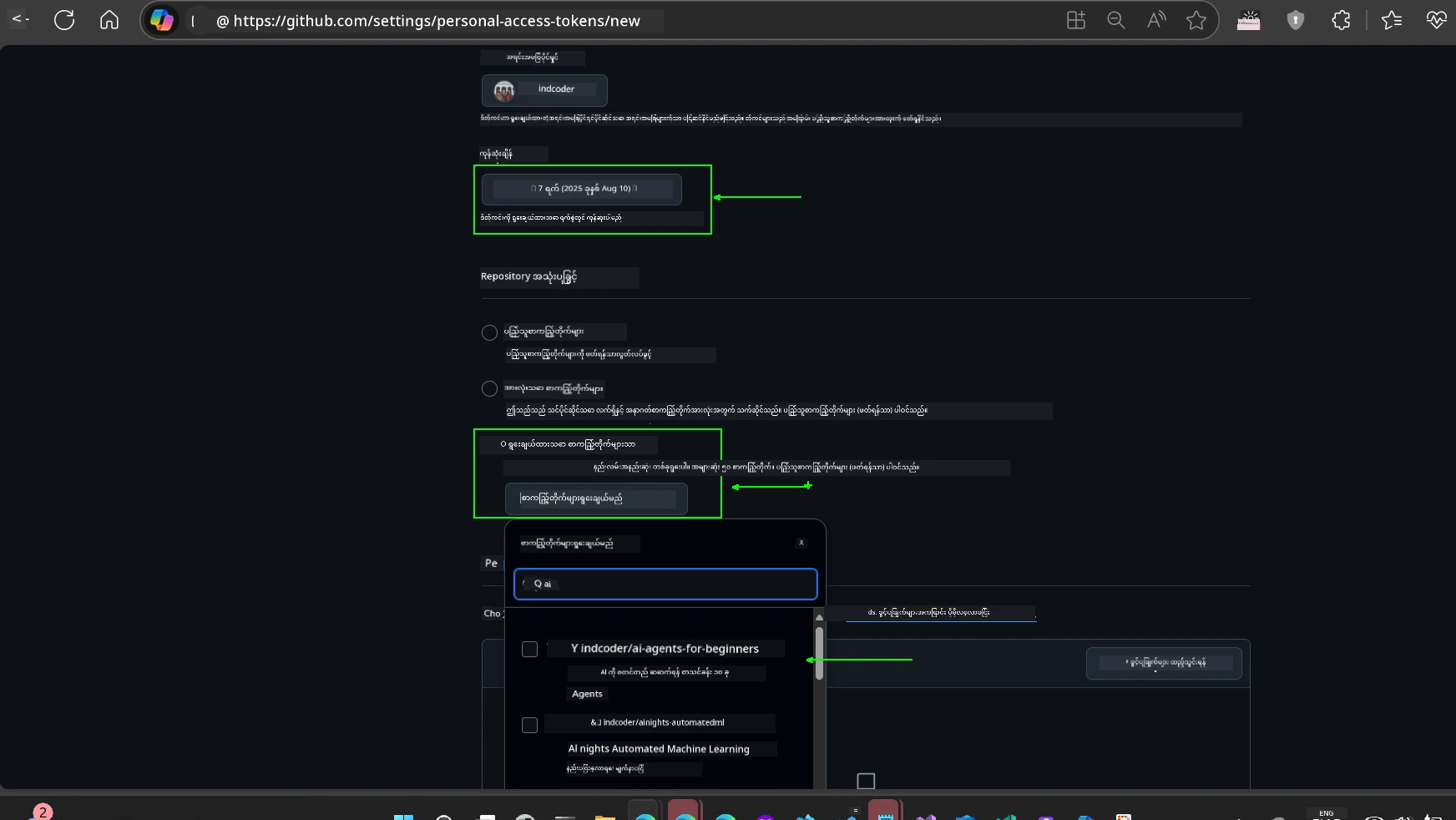Click the browser Home icon
The height and width of the screenshot is (820, 1456).
coord(109,20)
